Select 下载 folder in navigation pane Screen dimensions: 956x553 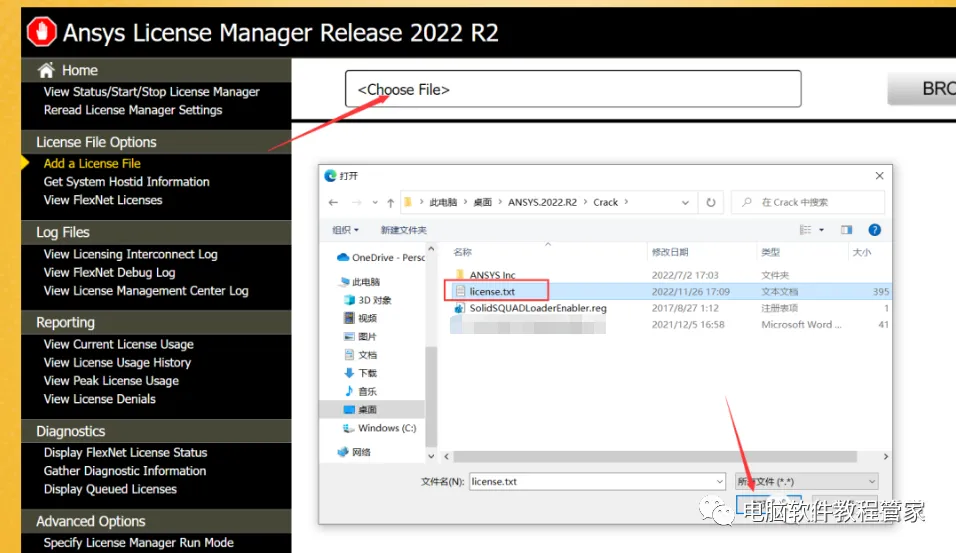(x=360, y=373)
